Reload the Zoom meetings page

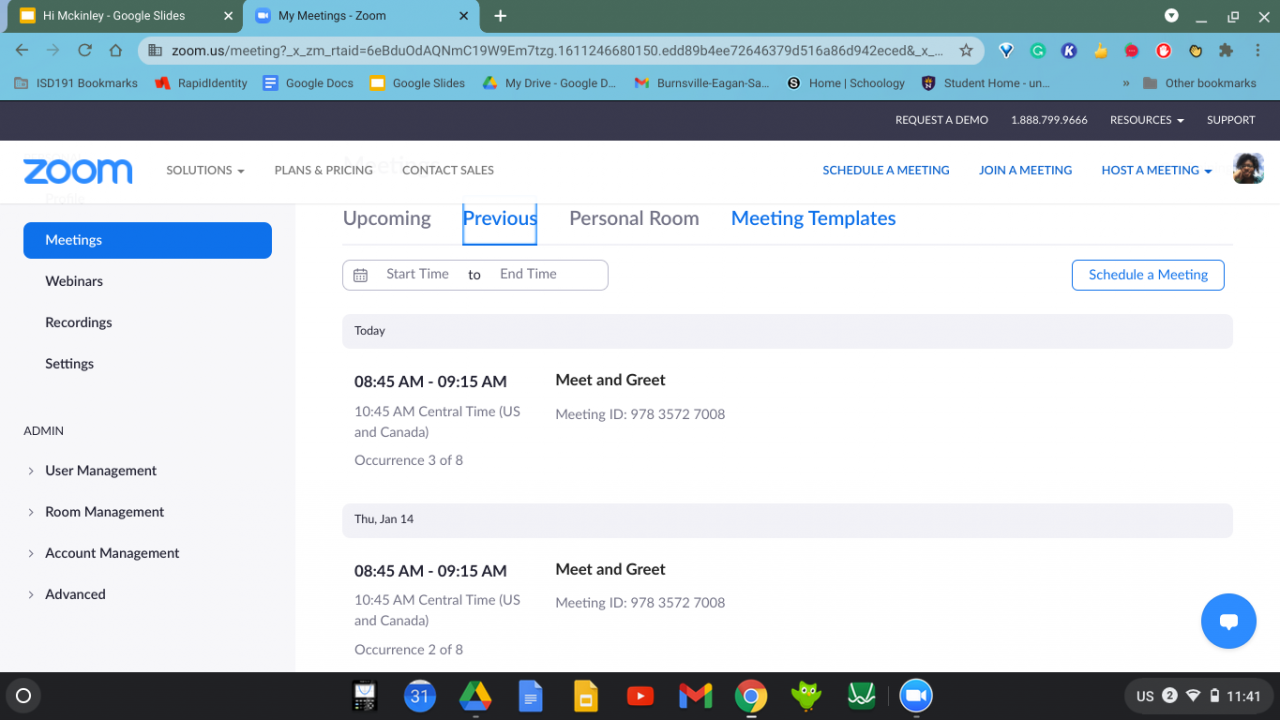(85, 50)
